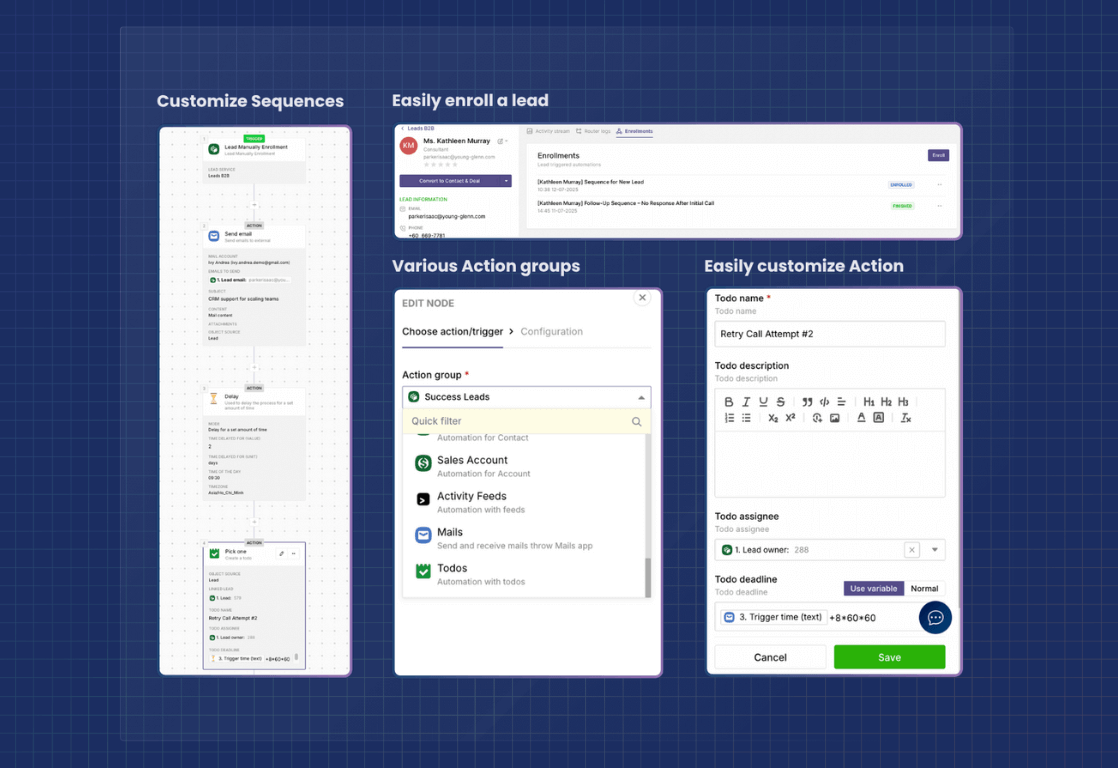The height and width of the screenshot is (768, 1118).
Task: Click the green Save button
Action: coord(889,657)
